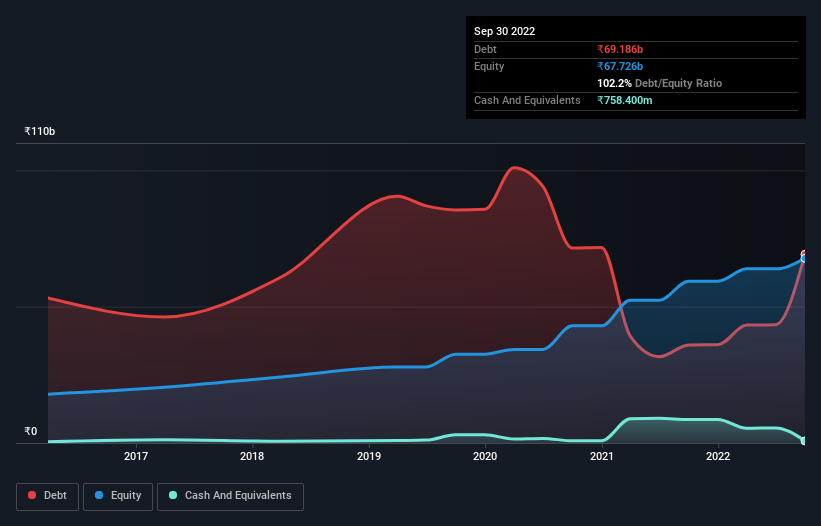The image size is (821, 526).
Task: Click the Sep 30 2022 tooltip date
Action: [x=504, y=31]
